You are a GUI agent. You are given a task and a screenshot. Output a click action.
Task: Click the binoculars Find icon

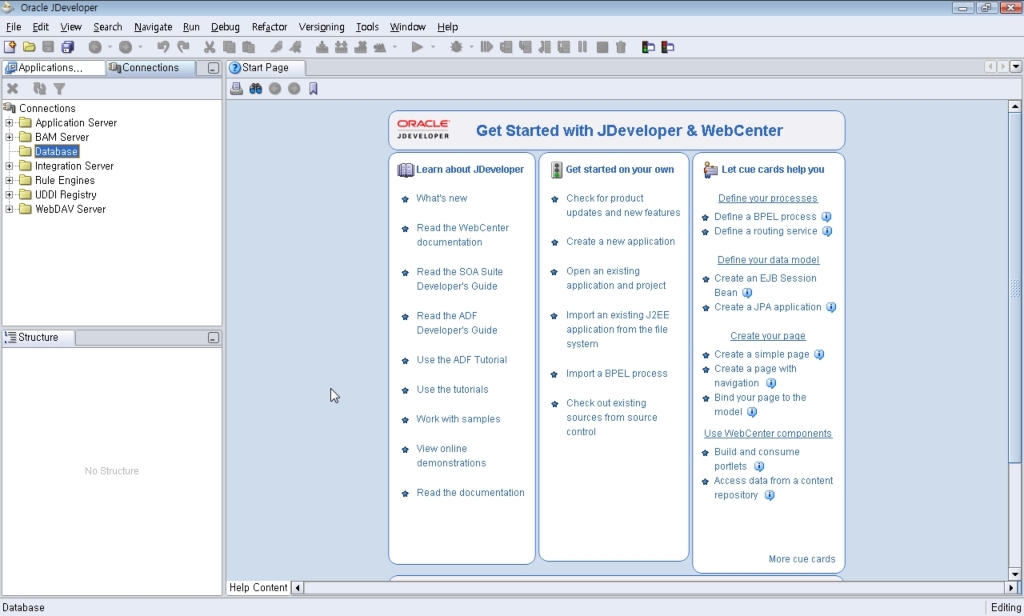pos(255,89)
